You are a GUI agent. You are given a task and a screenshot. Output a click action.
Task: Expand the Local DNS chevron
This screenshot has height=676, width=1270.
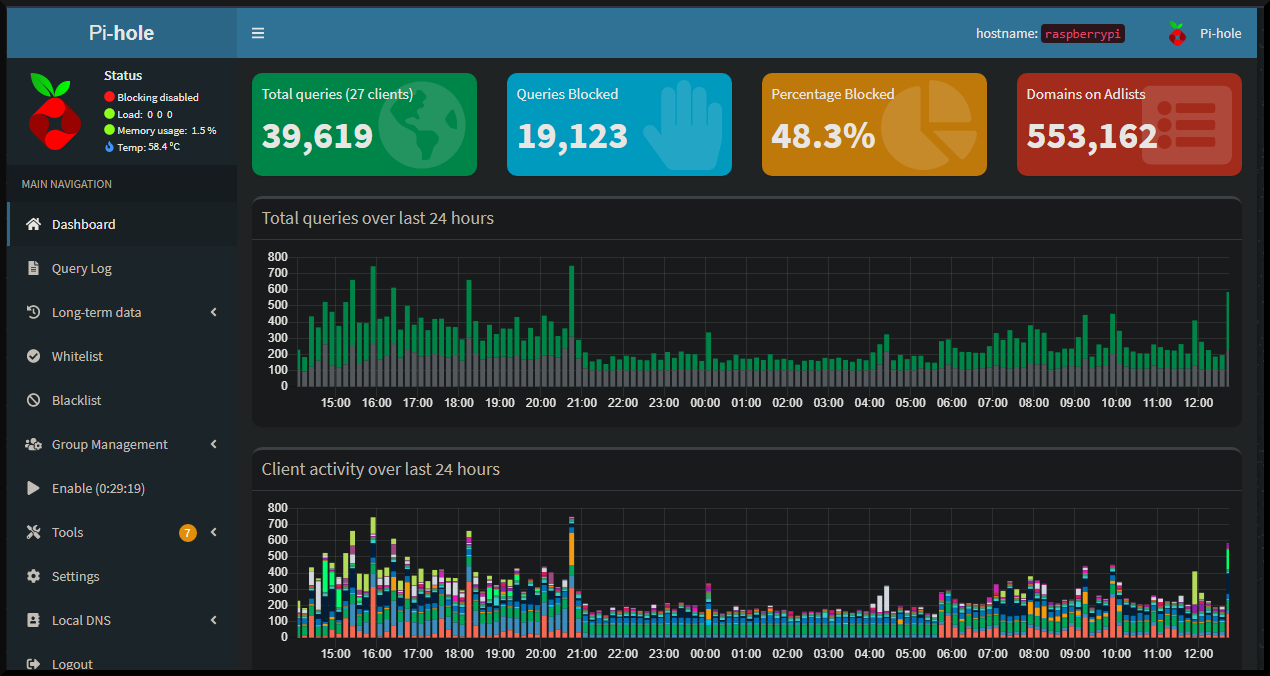coord(214,620)
